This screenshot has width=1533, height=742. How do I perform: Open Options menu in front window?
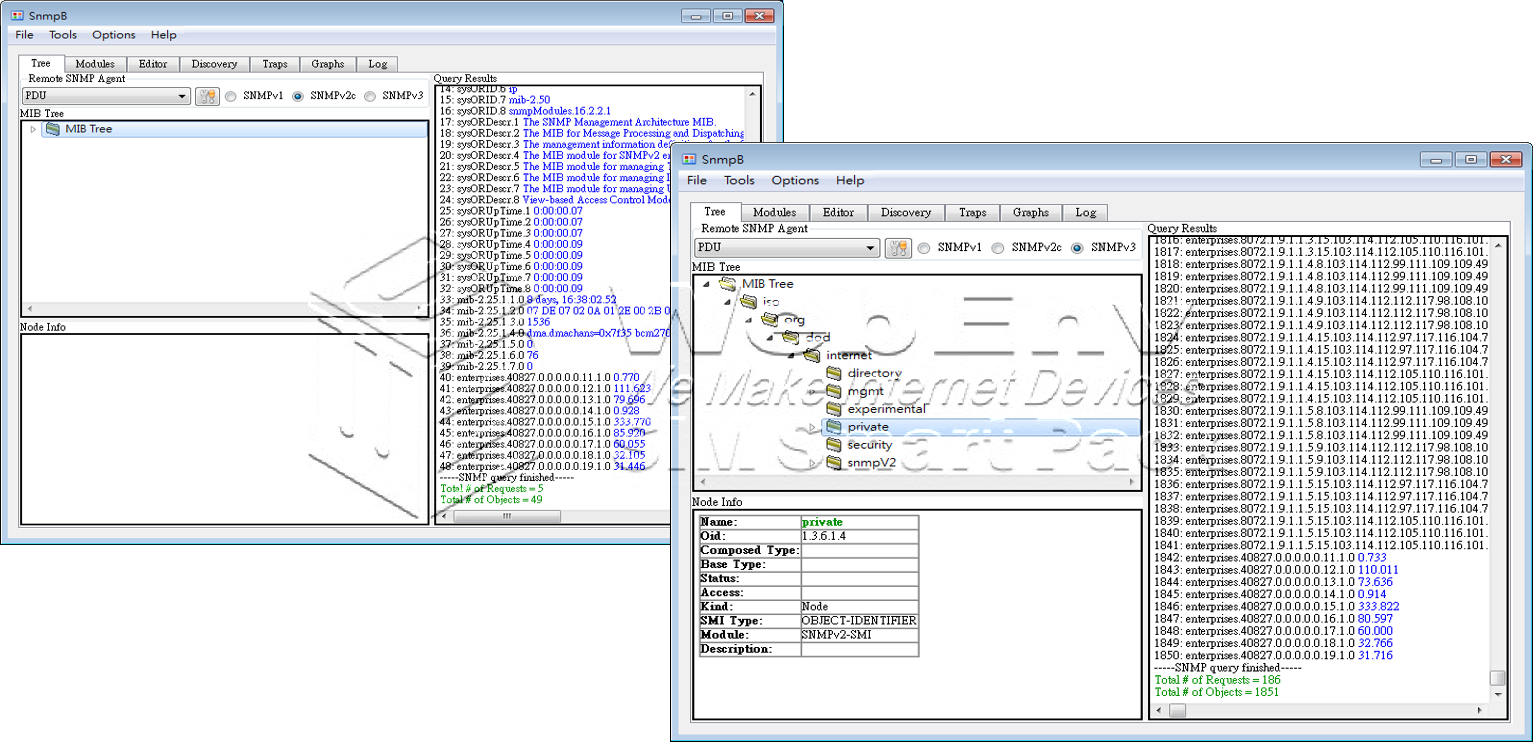795,181
